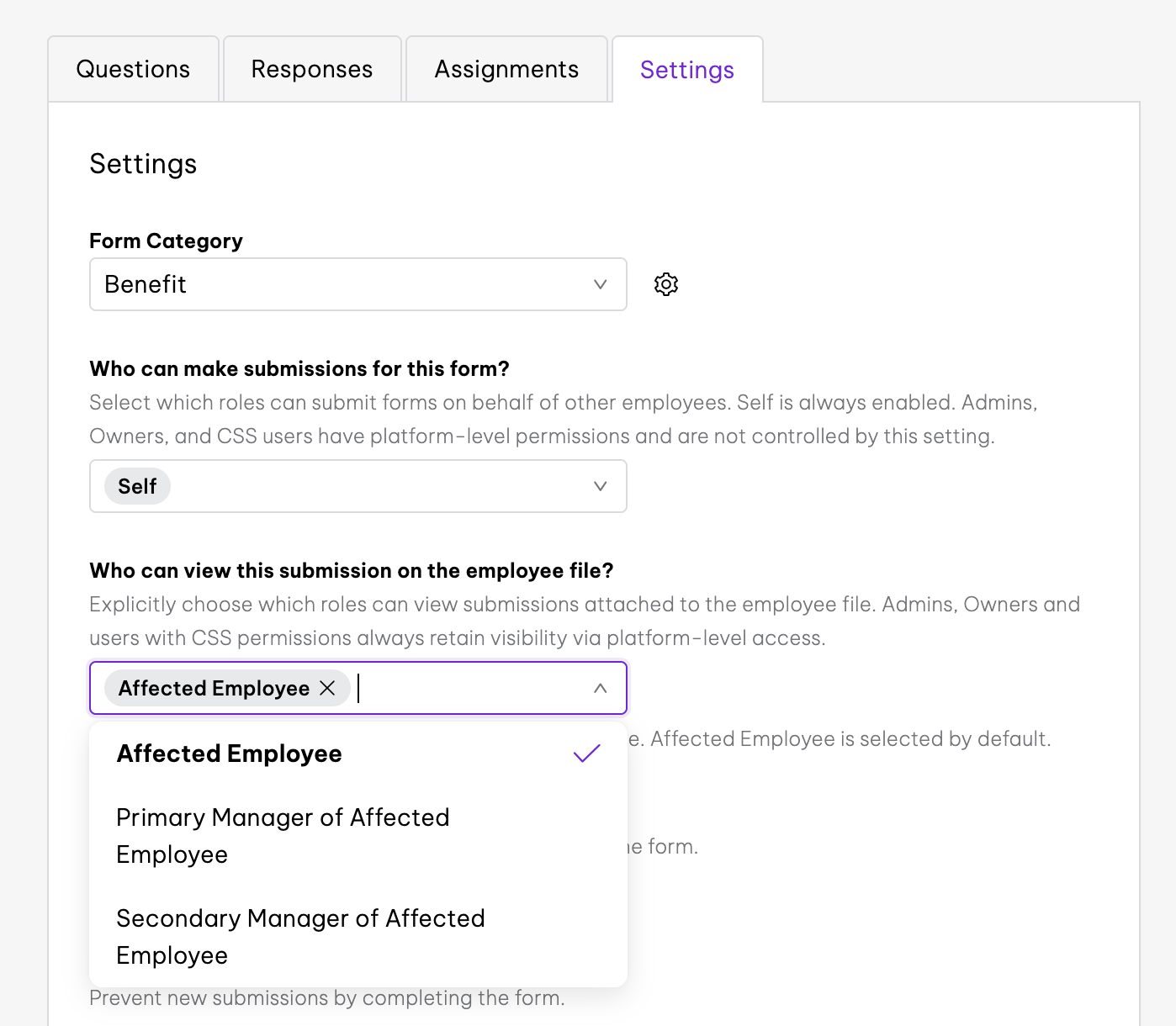Viewport: 1176px width, 1026px height.
Task: Click the Self chip in submissions field
Action: (137, 486)
